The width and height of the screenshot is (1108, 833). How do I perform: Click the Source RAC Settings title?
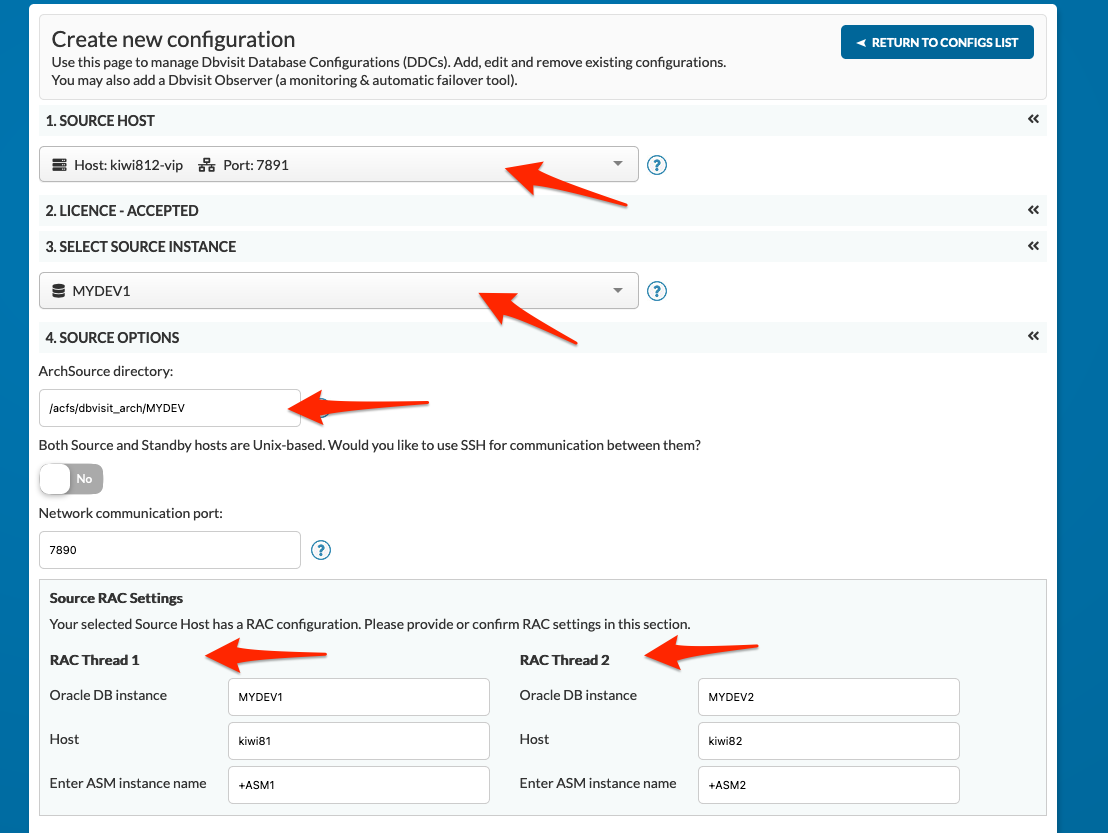pos(116,598)
